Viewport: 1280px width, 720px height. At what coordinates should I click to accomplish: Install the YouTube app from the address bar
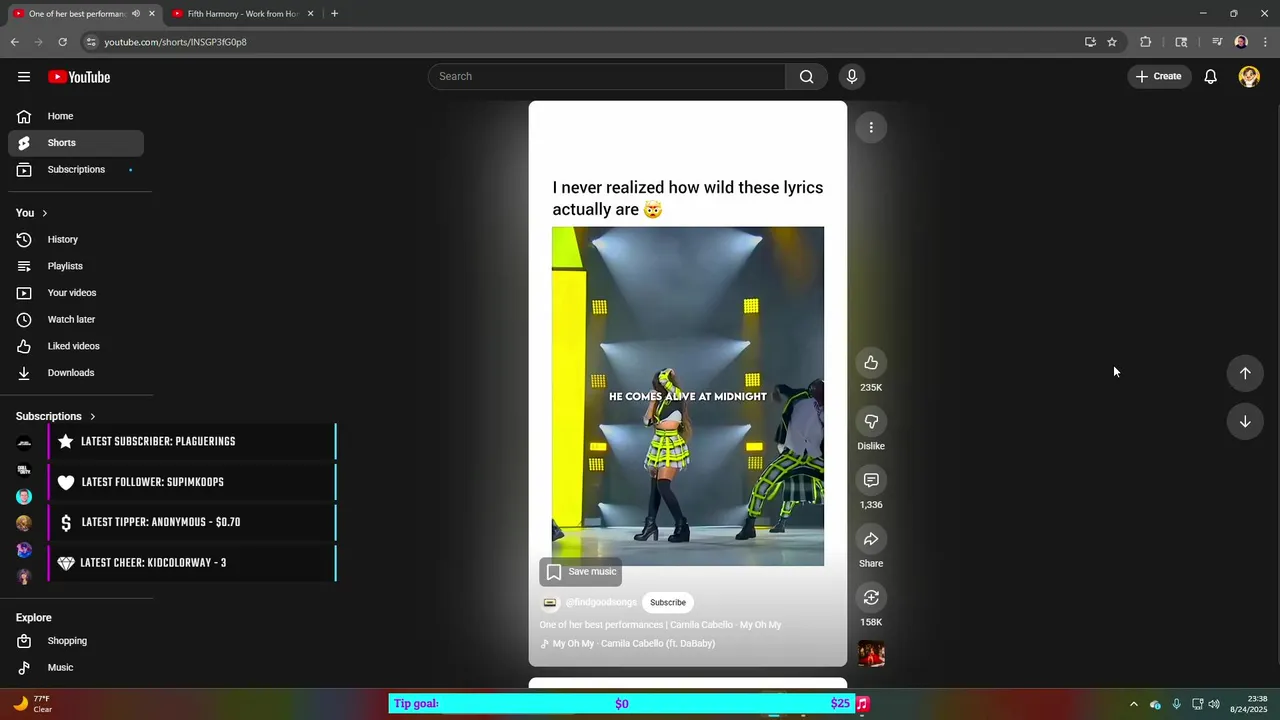(1090, 42)
